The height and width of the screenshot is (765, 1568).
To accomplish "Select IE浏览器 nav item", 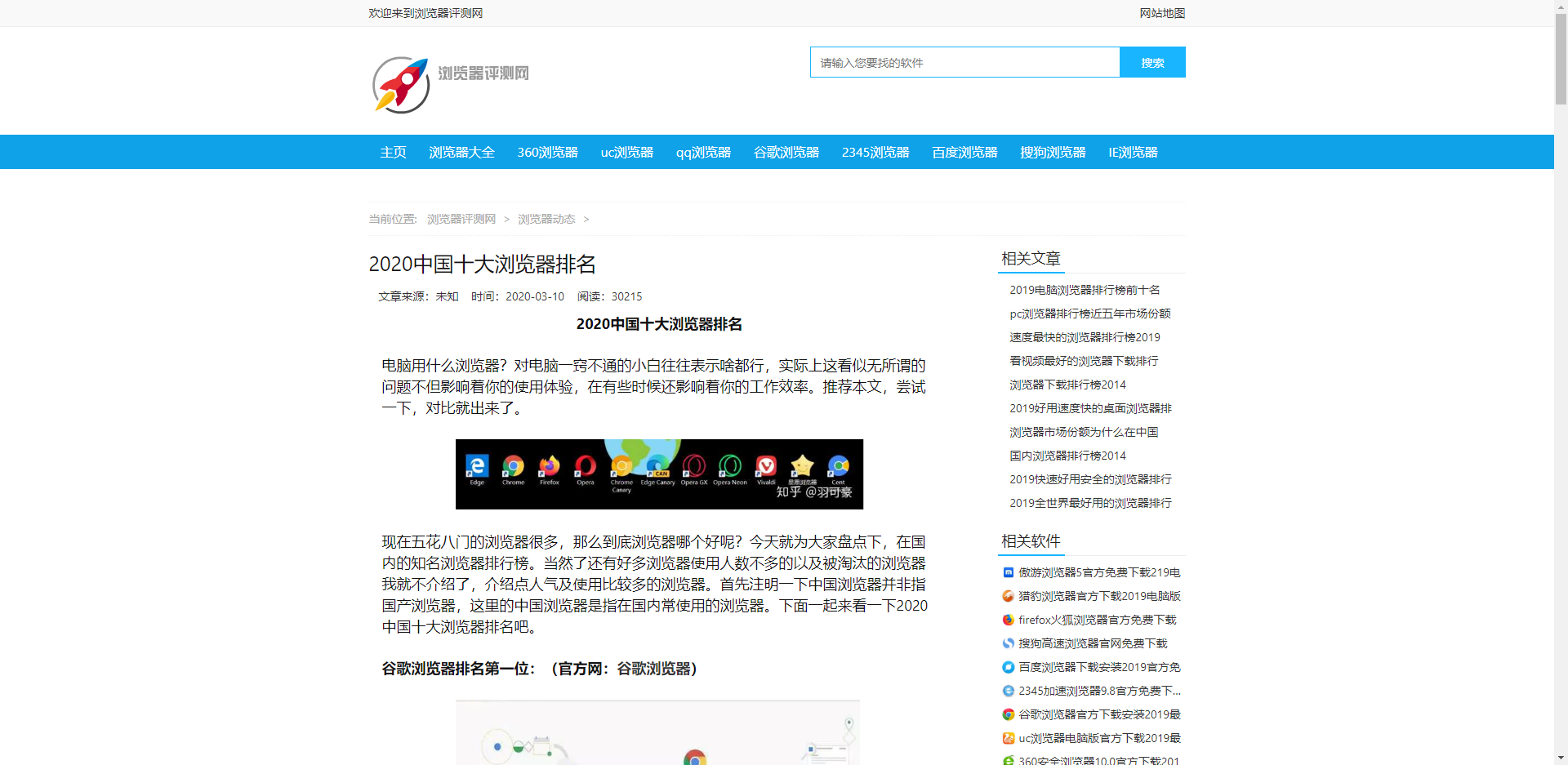I will [x=1133, y=152].
